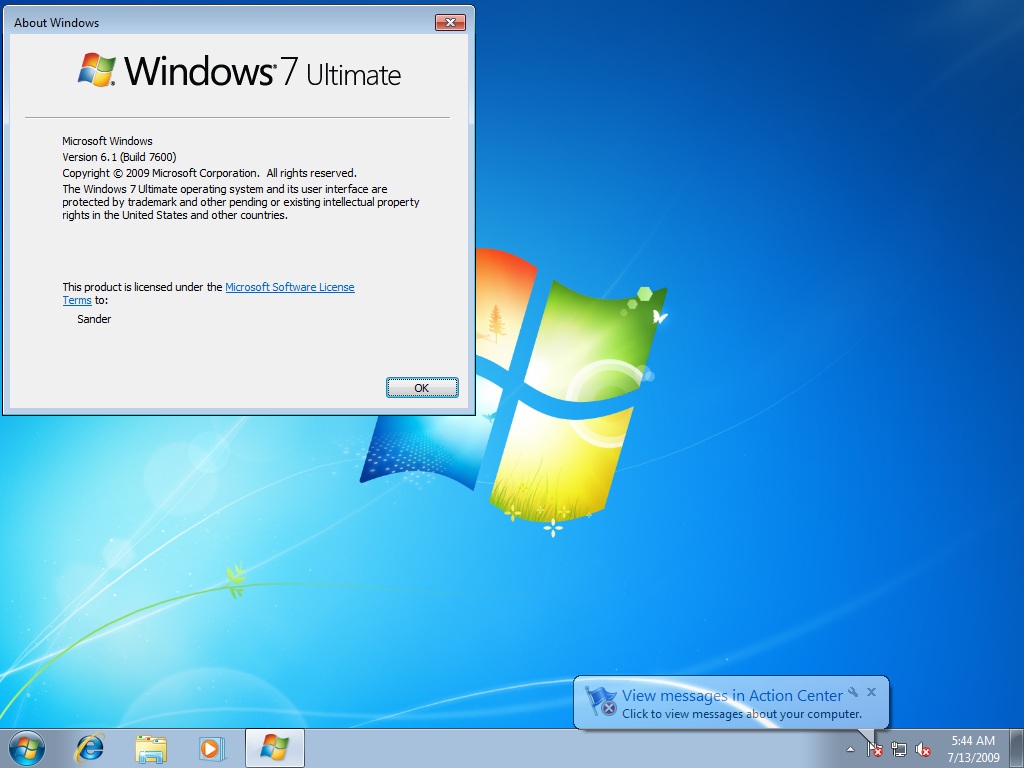Click the muted volume tray icon
Viewport: 1024px width, 768px height.
point(923,749)
